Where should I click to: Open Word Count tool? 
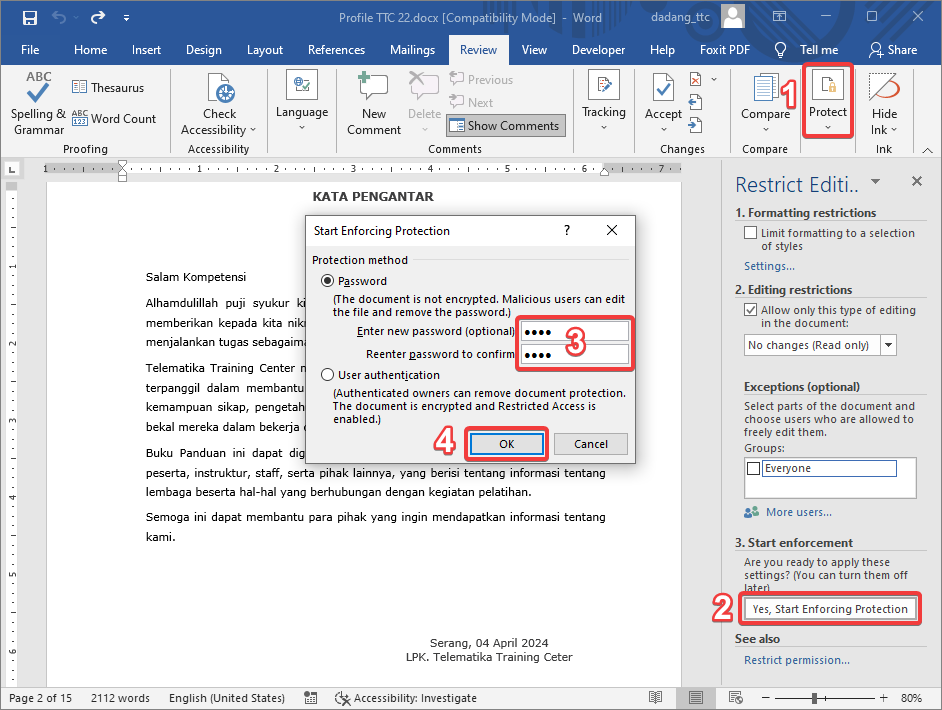tap(114, 119)
